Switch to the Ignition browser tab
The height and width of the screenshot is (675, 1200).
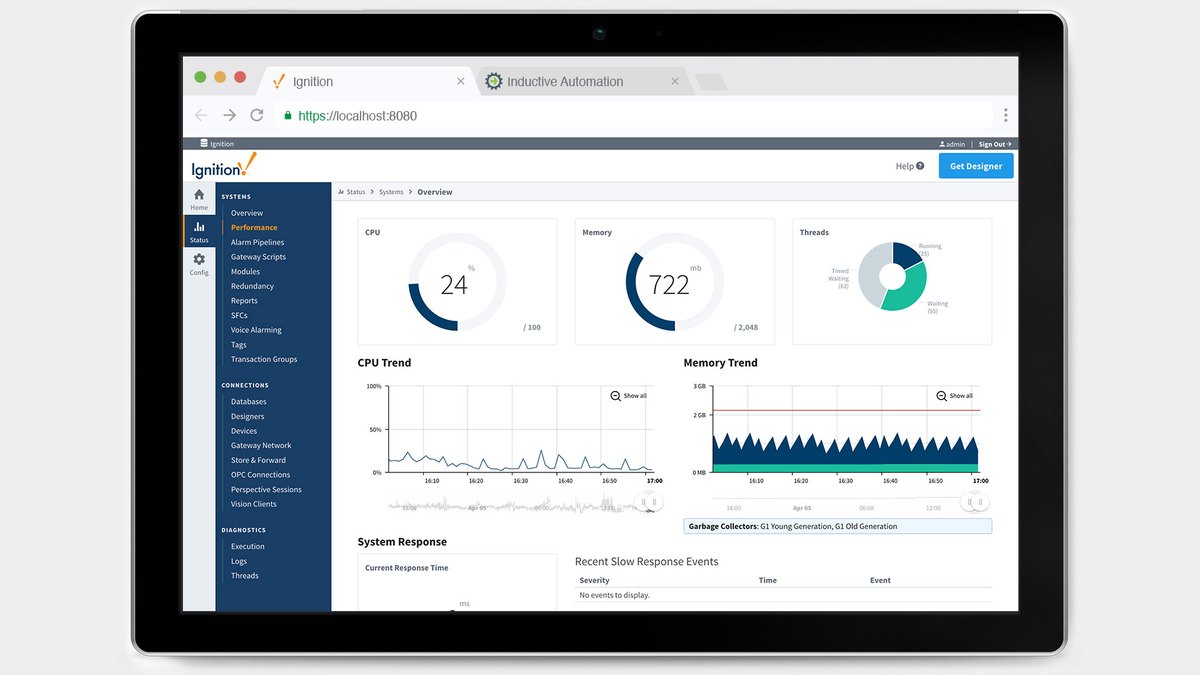(x=365, y=81)
